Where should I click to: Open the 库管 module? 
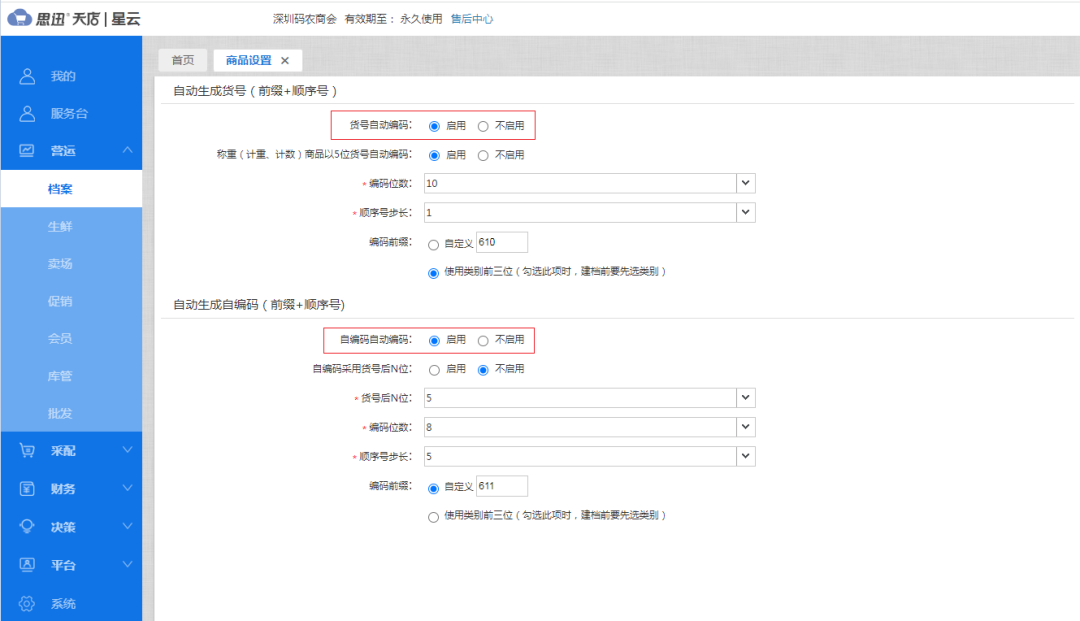63,375
